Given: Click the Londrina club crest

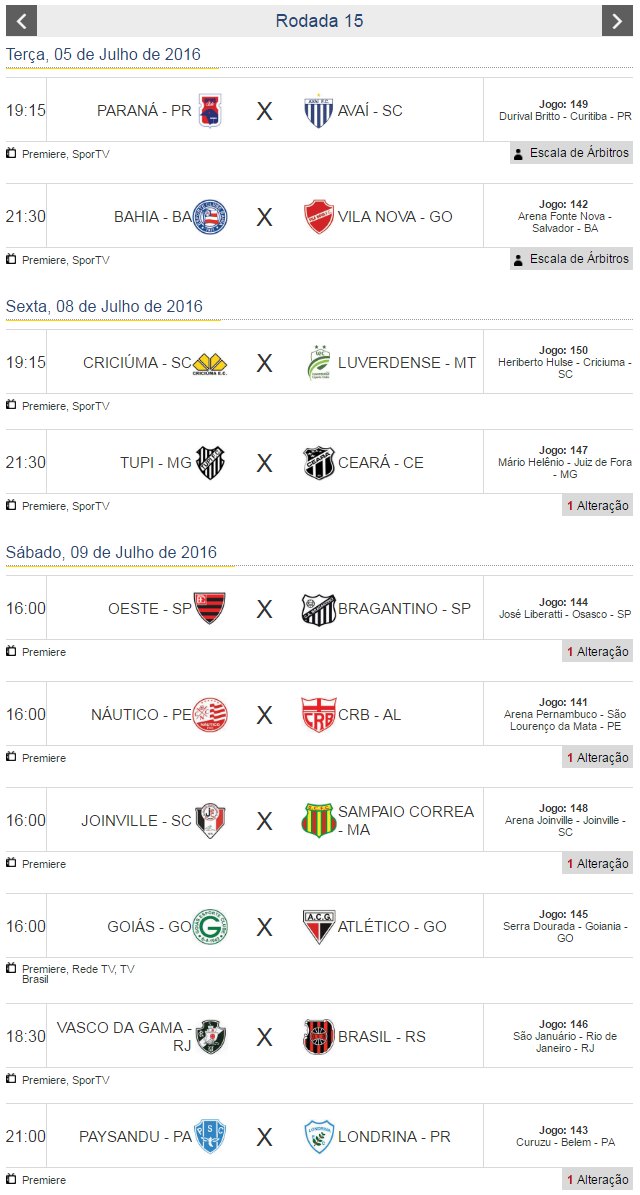Looking at the screenshot, I should [319, 1136].
